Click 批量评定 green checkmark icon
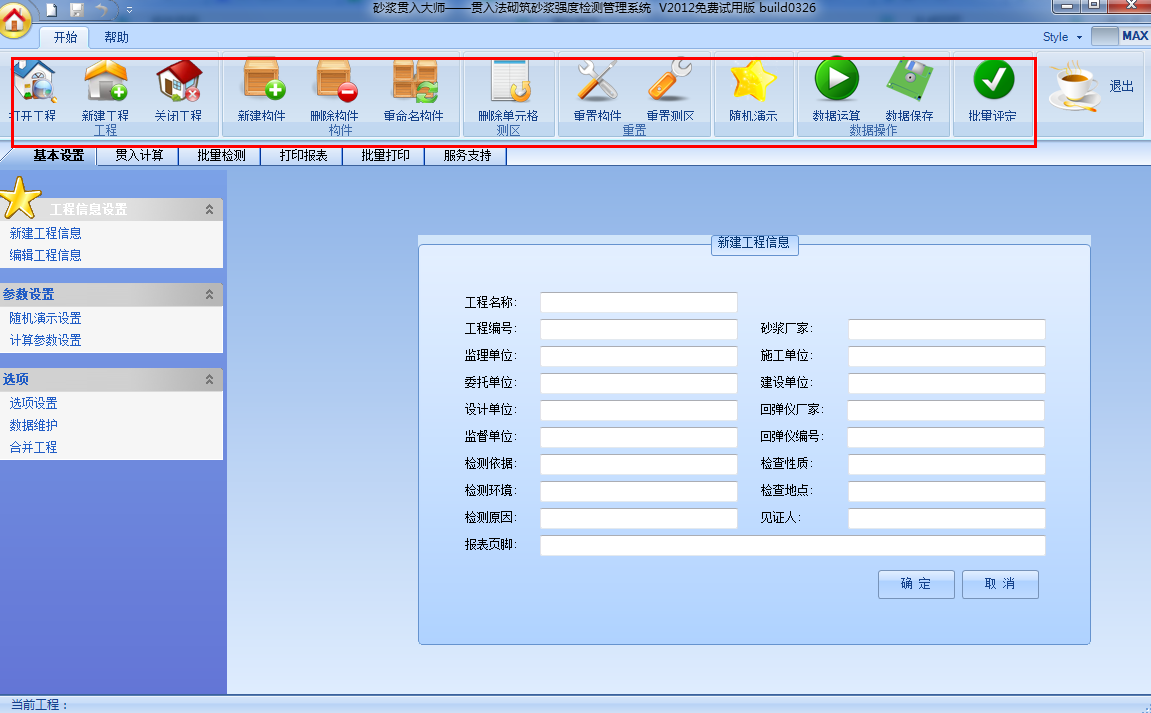1151x713 pixels. point(993,90)
